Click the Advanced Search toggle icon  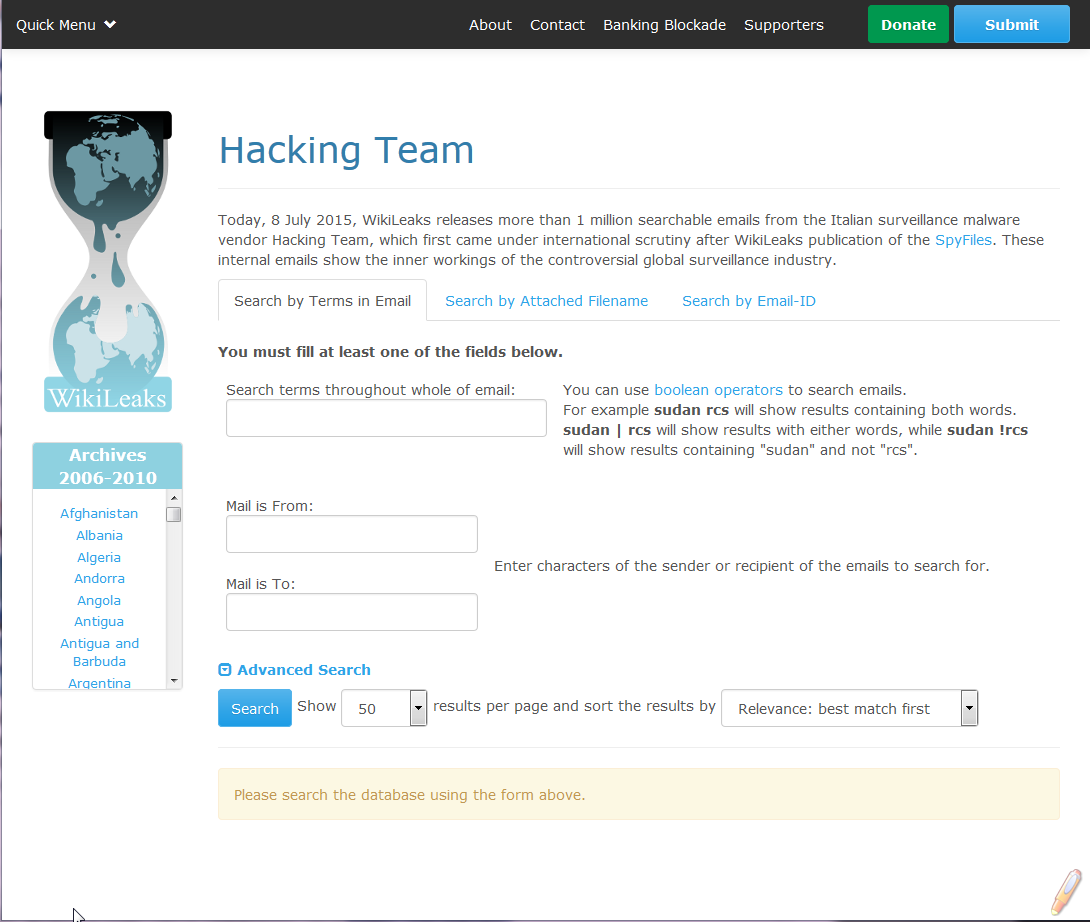click(225, 670)
